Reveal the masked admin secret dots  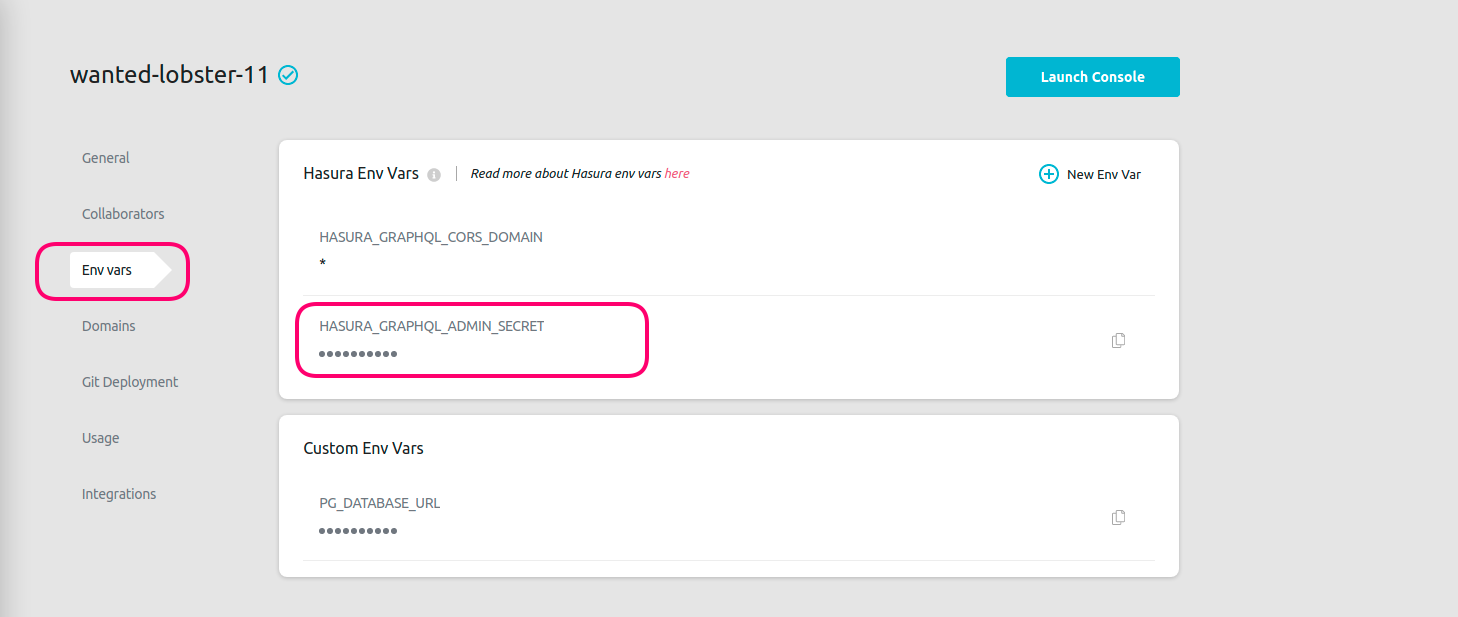[358, 354]
